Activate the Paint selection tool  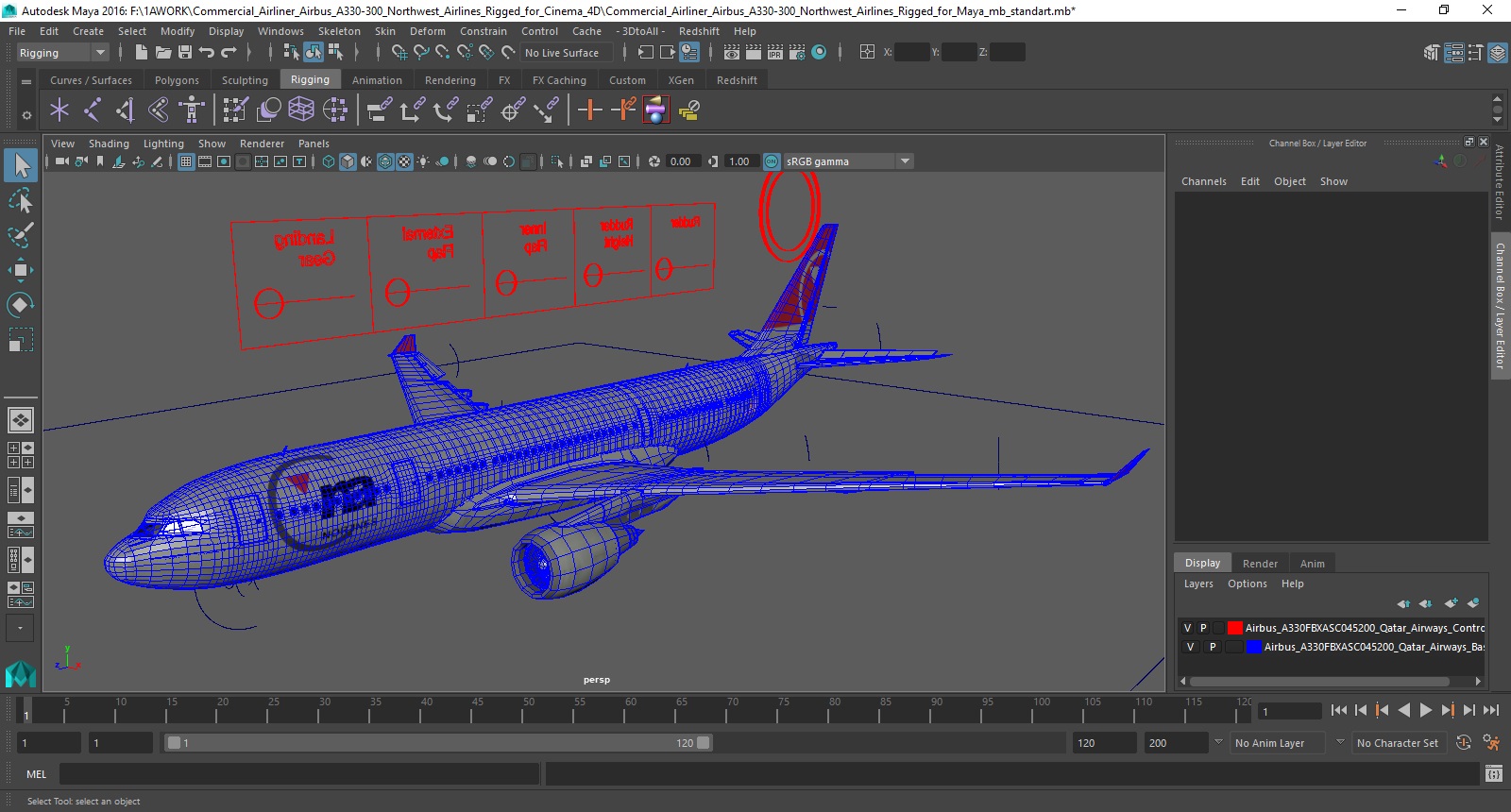point(21,234)
